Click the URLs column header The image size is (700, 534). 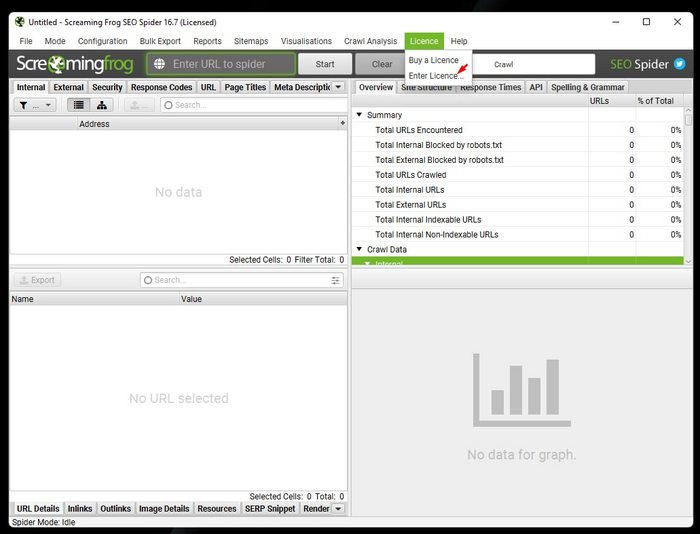pos(612,101)
